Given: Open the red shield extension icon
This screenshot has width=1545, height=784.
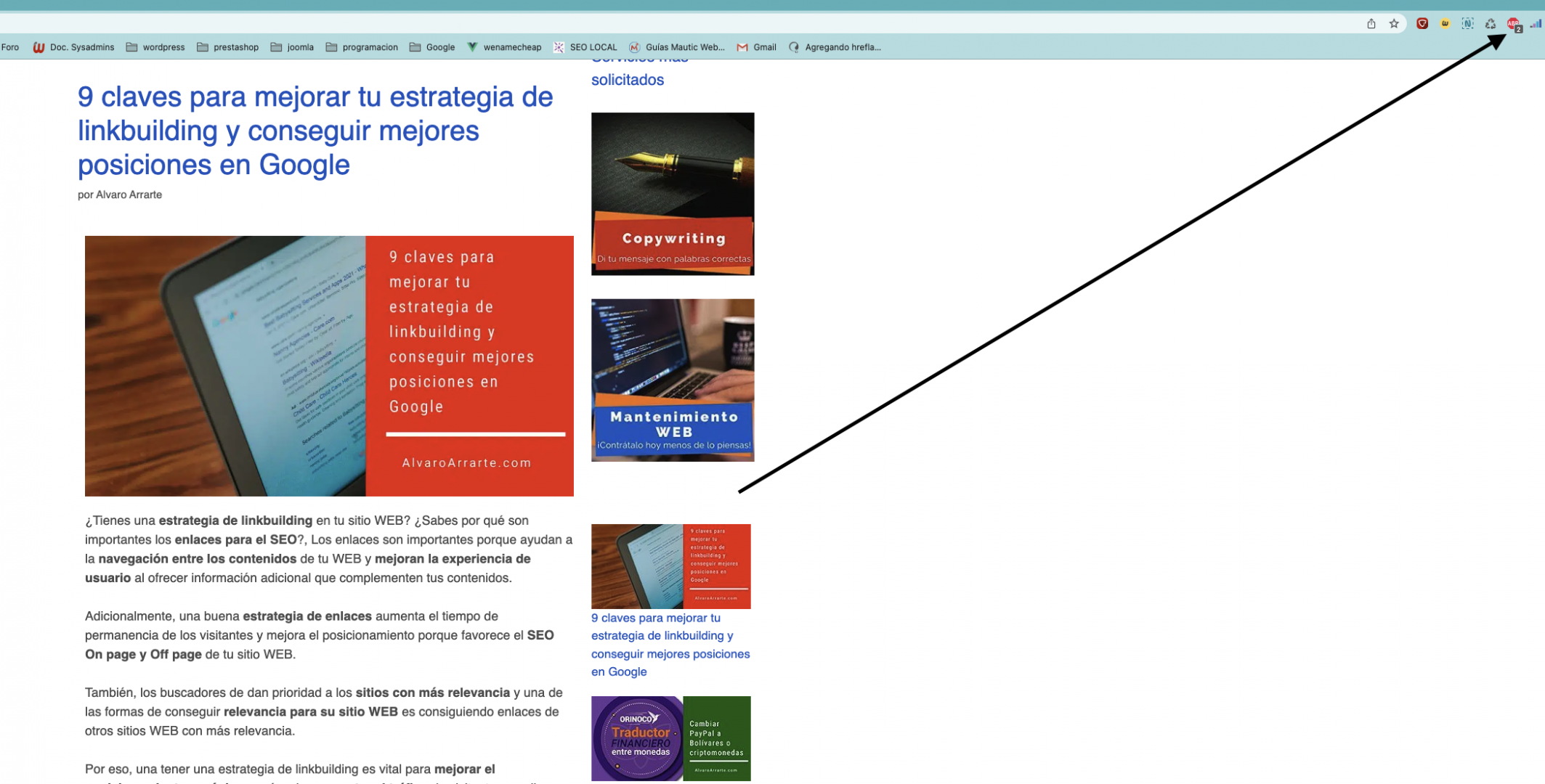Looking at the screenshot, I should 1422,24.
